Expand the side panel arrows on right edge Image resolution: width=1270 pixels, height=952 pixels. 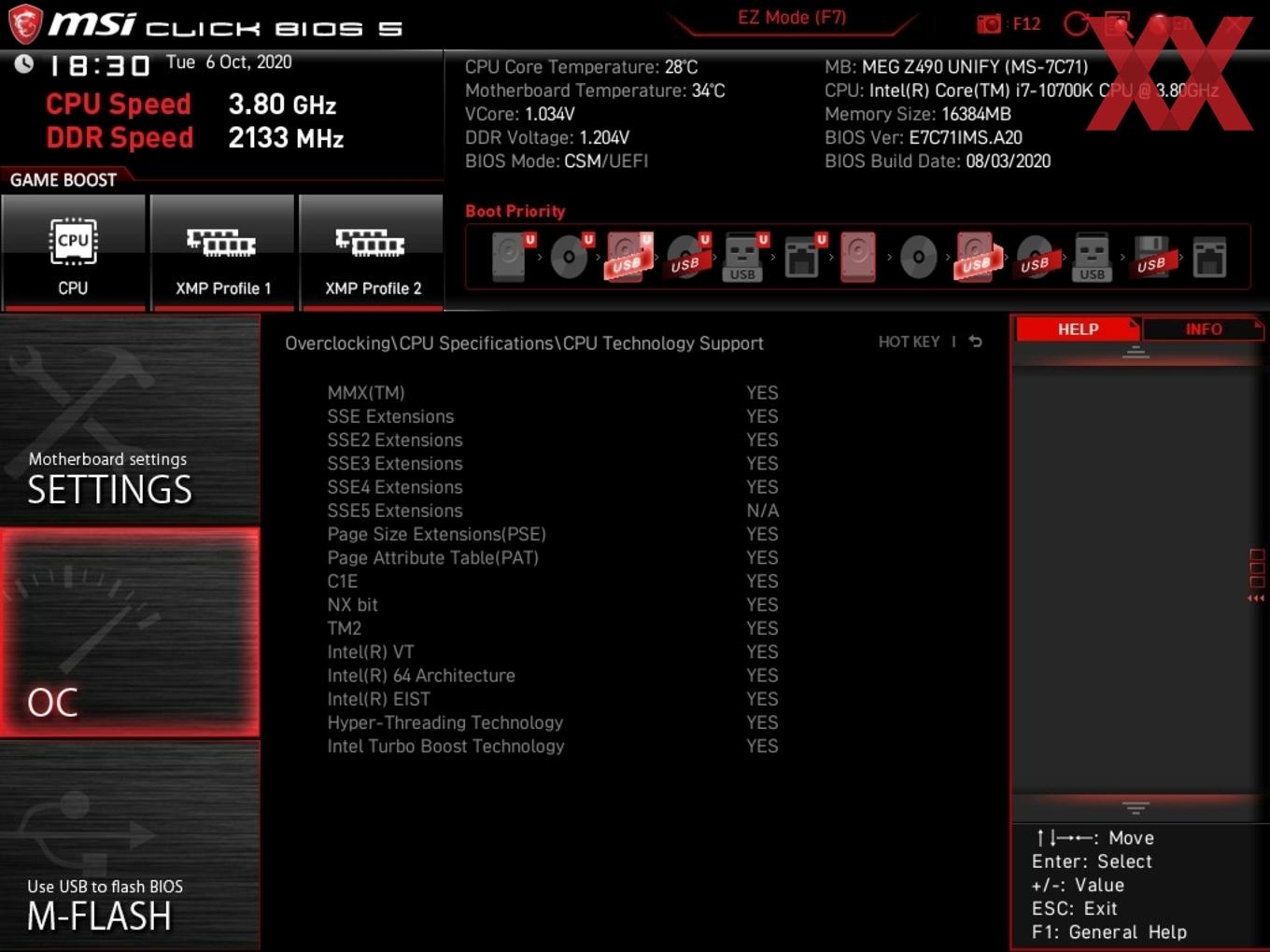coord(1256,598)
